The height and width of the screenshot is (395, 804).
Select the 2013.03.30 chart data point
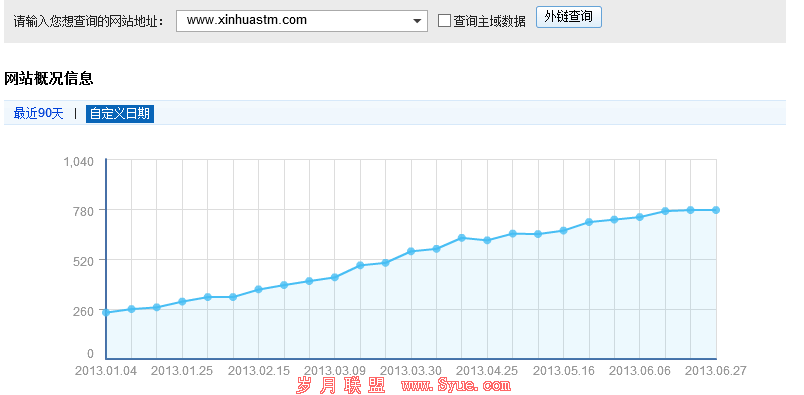point(411,251)
